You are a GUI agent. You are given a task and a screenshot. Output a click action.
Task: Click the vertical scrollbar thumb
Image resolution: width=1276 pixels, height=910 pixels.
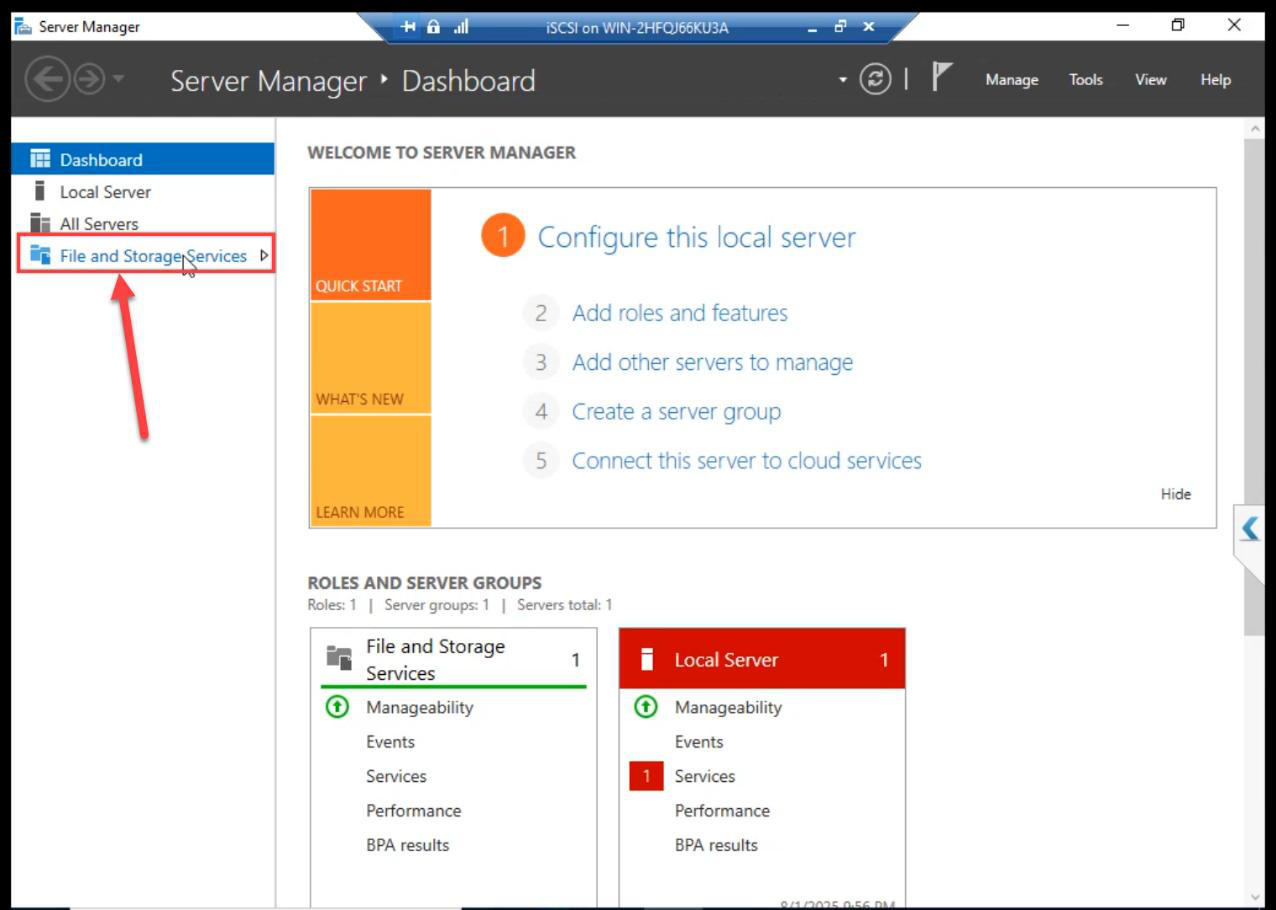[1254, 385]
